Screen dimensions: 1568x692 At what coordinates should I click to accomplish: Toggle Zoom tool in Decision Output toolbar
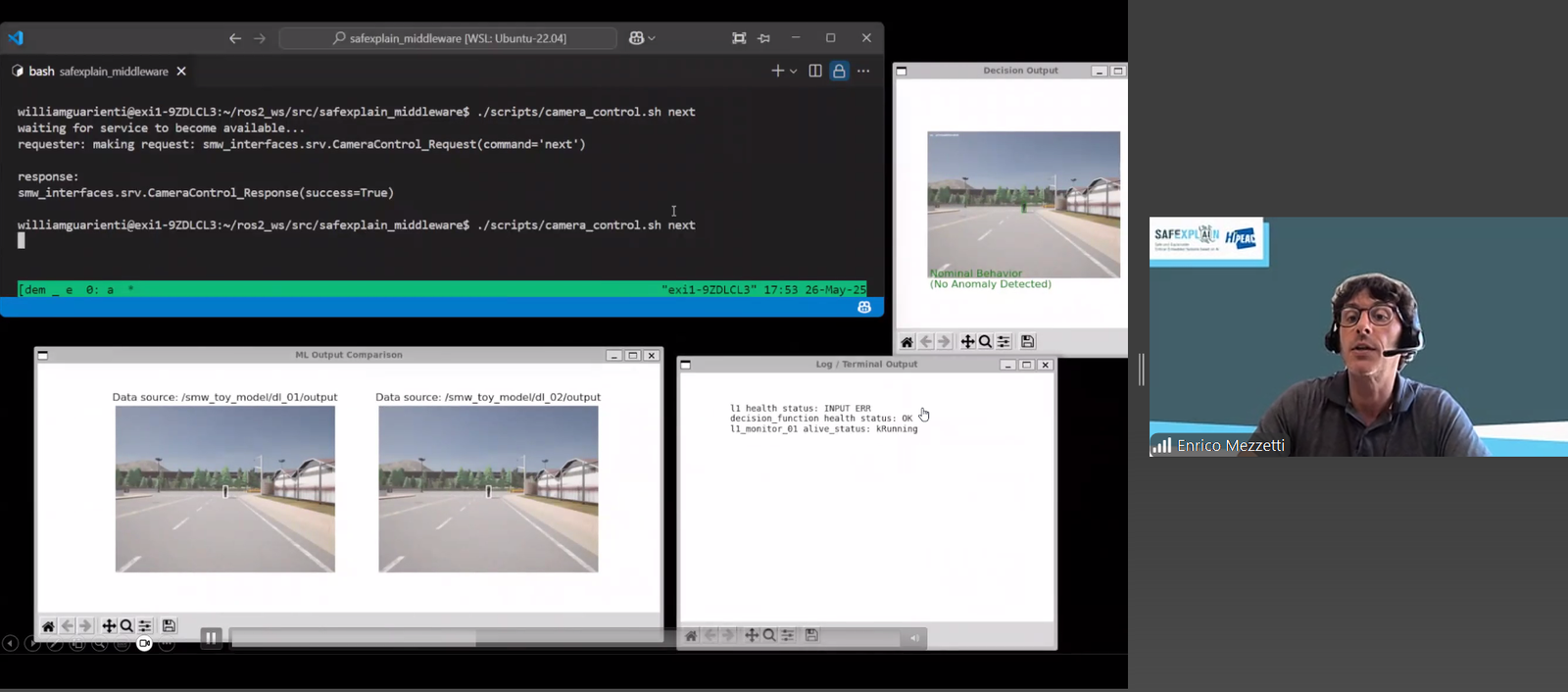(x=985, y=342)
